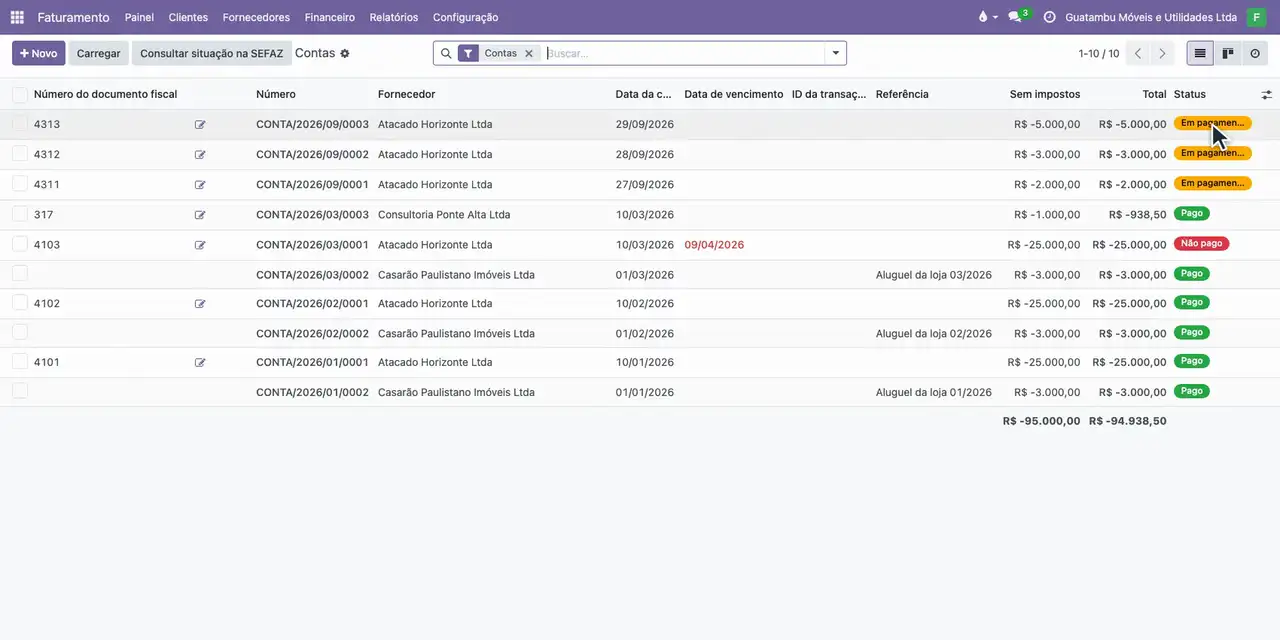Sort by Data de vencimento column

[733, 94]
